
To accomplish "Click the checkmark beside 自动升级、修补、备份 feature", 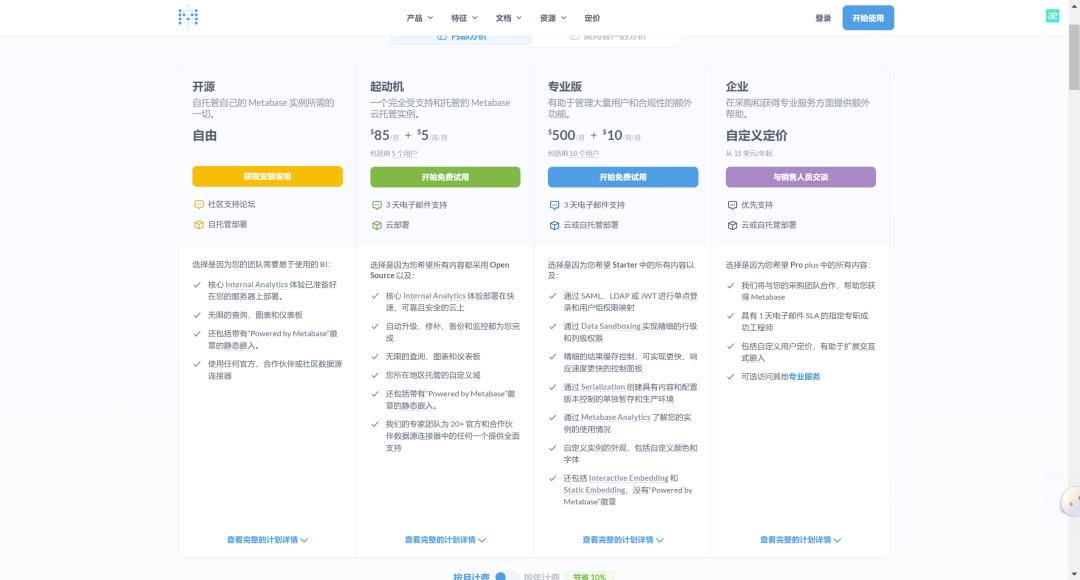I will click(x=375, y=327).
